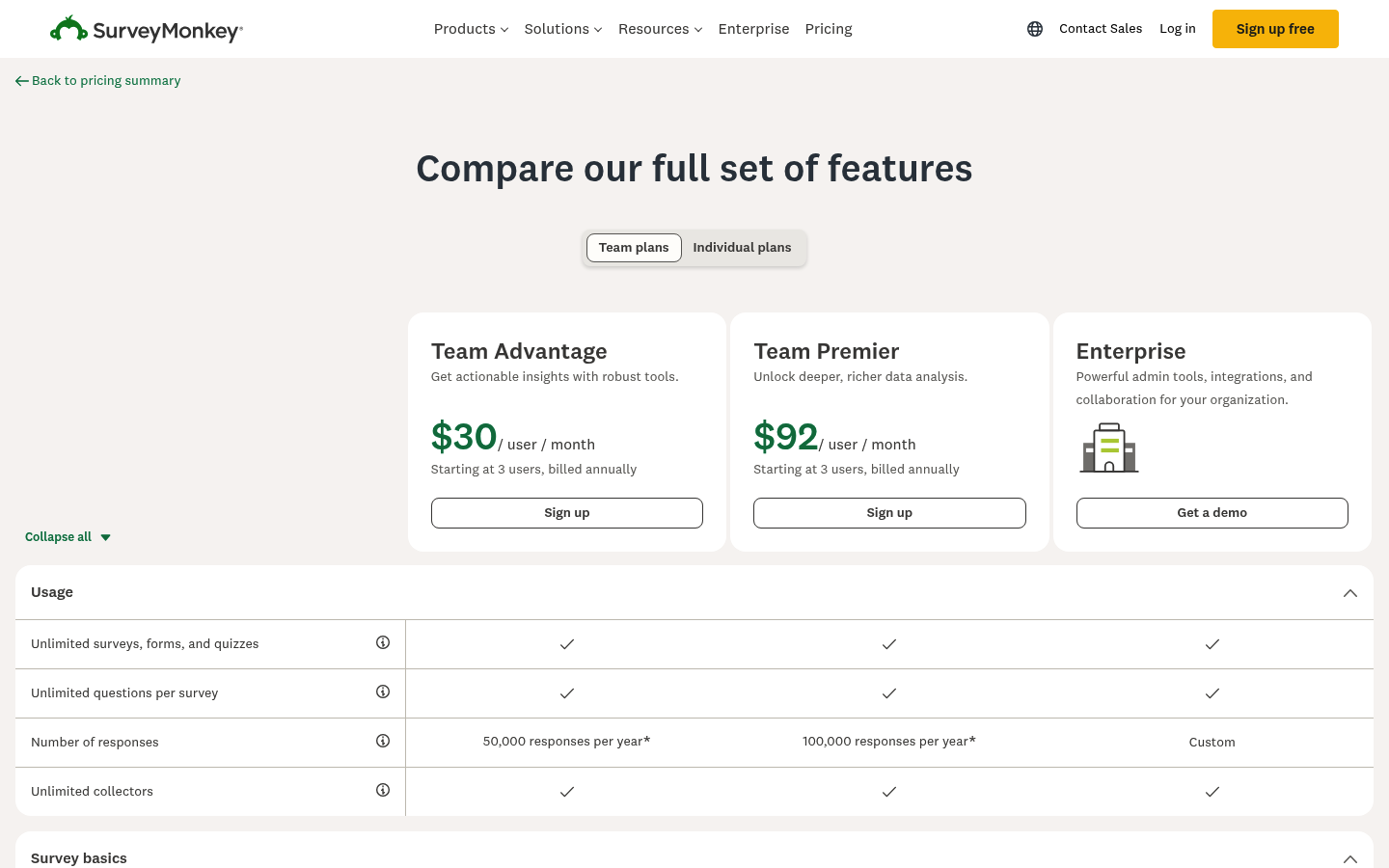Click 'Number of responses' row label
The image size is (1389, 868).
point(95,743)
